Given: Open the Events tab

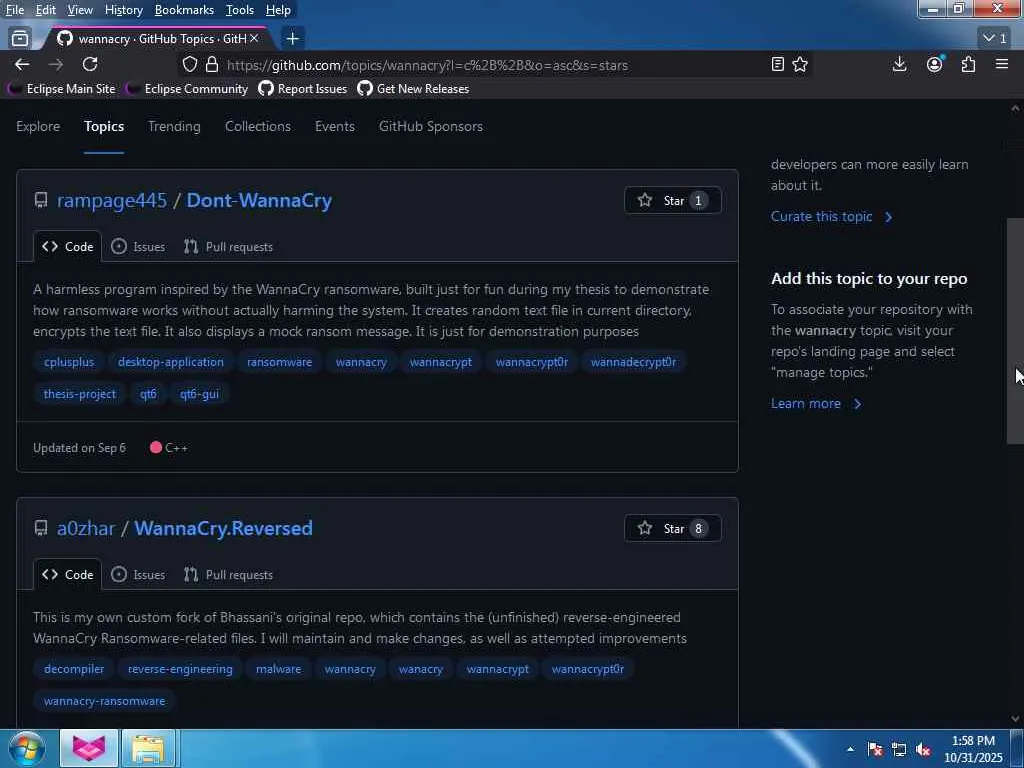Looking at the screenshot, I should (x=335, y=126).
